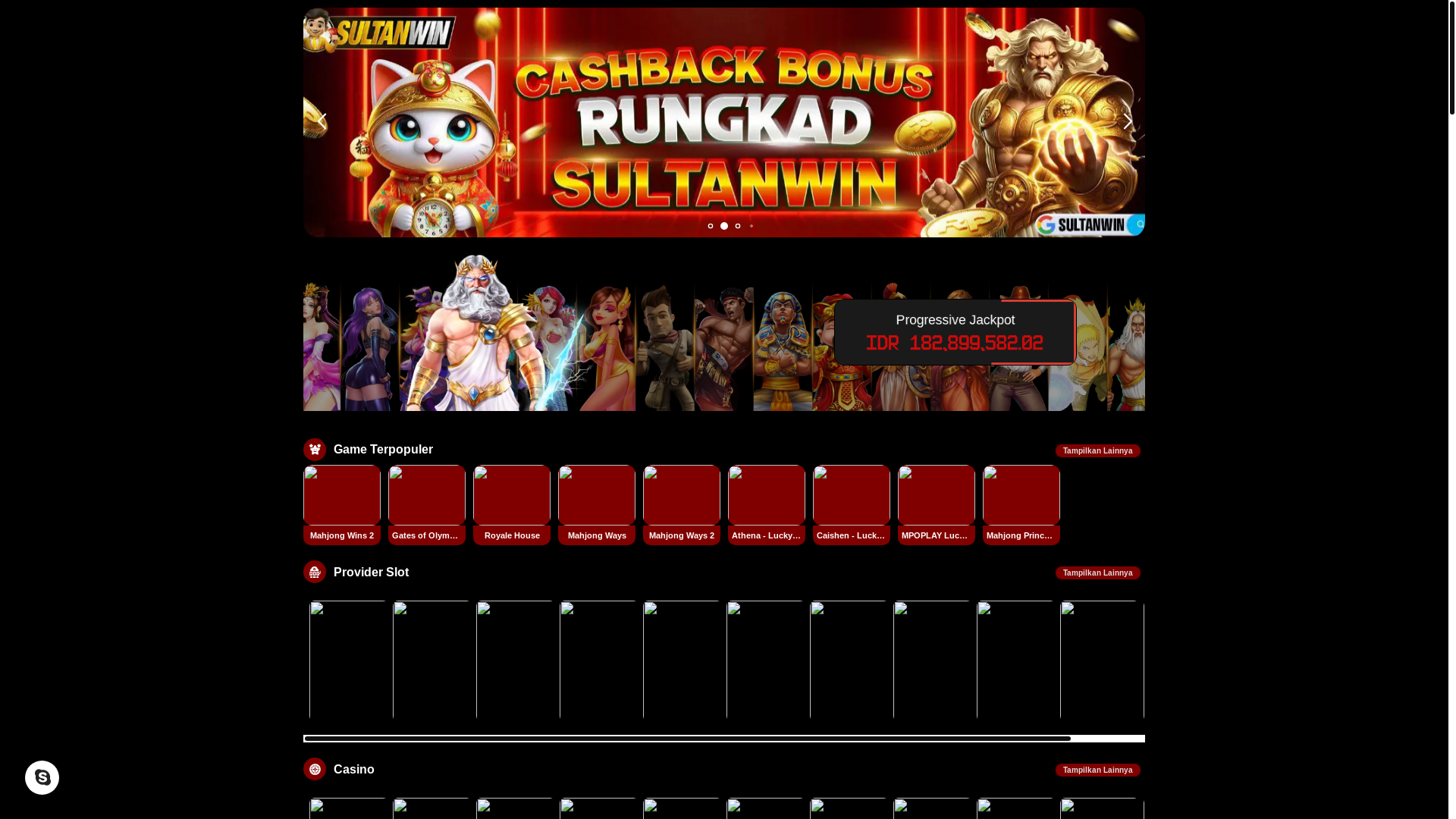Screen dimensions: 1456x819
Task: Click the Casino heading text
Action: [x=353, y=770]
